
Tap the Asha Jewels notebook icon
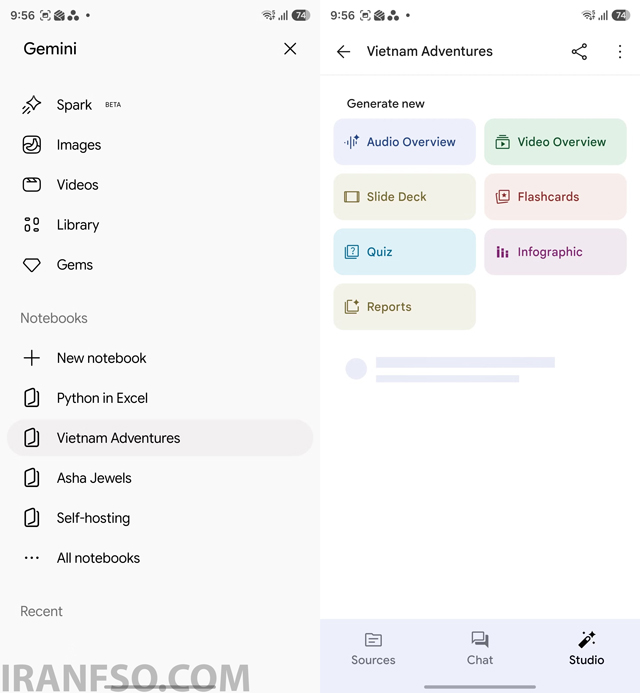[x=31, y=478]
